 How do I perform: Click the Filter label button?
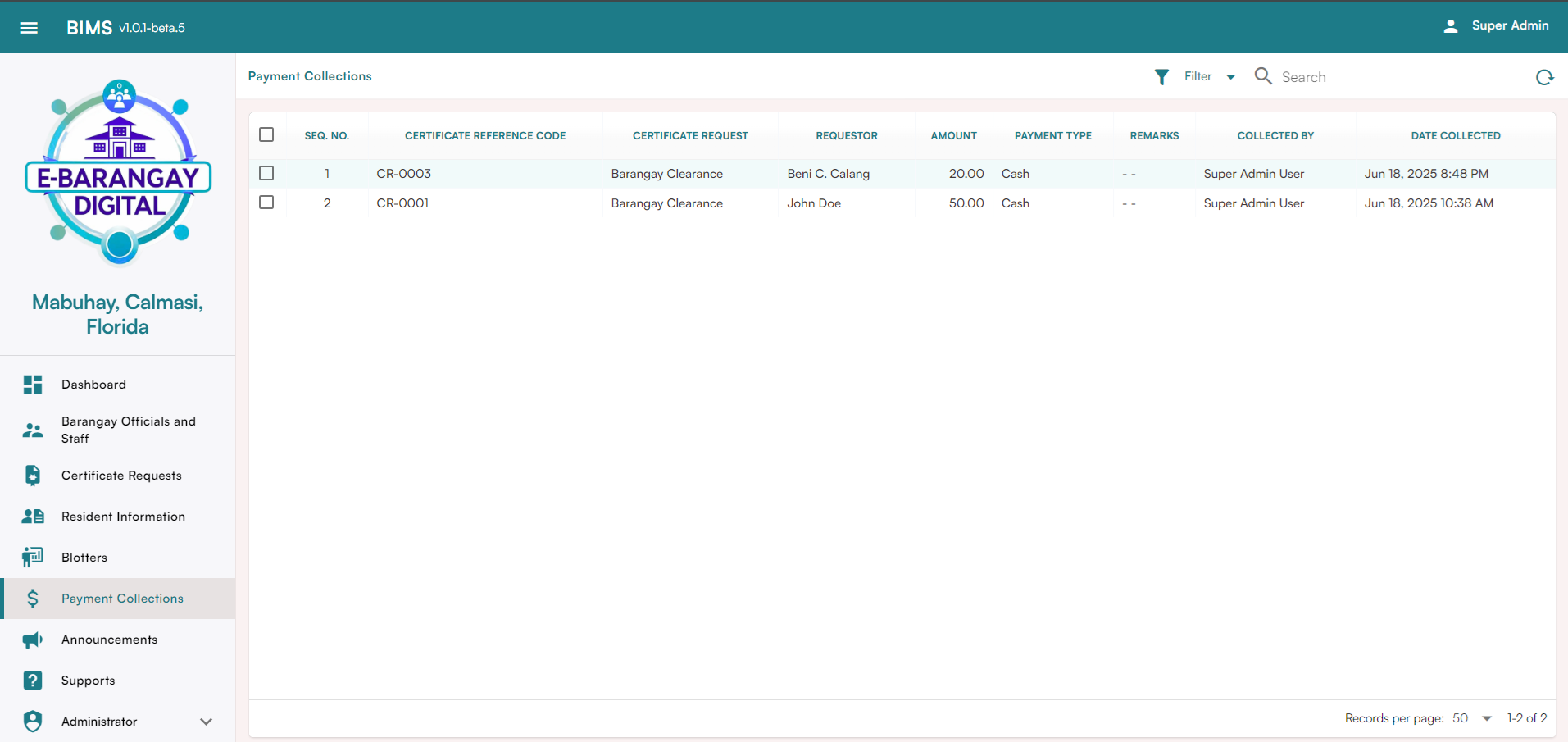pyautogui.click(x=1198, y=76)
